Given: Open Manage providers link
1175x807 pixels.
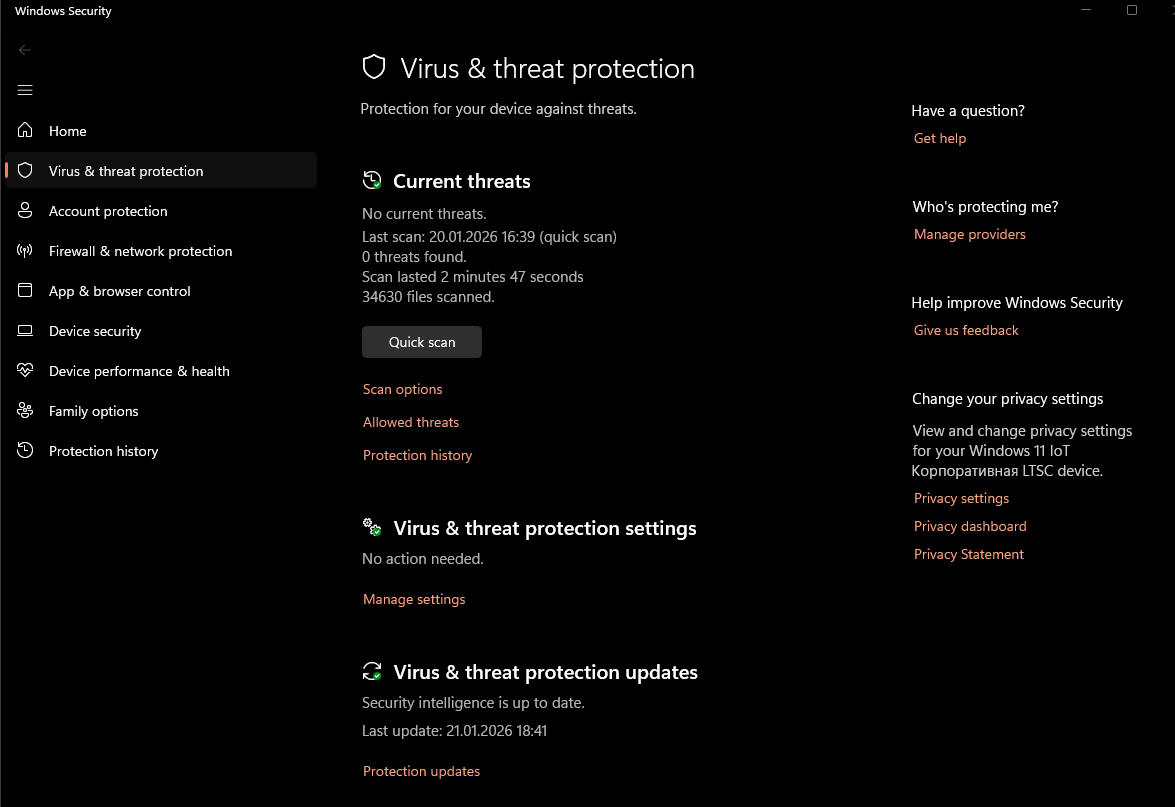Looking at the screenshot, I should pyautogui.click(x=969, y=234).
